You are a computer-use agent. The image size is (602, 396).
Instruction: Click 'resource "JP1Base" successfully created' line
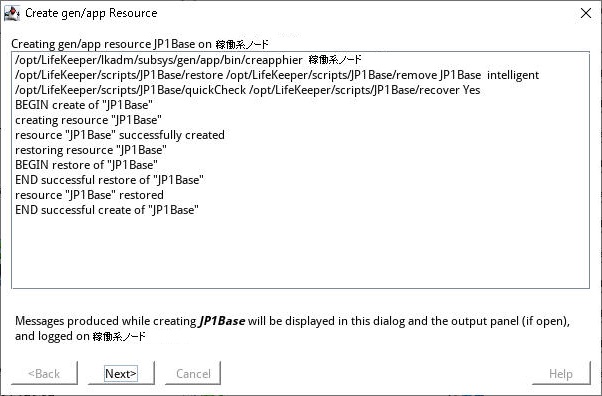[120, 135]
